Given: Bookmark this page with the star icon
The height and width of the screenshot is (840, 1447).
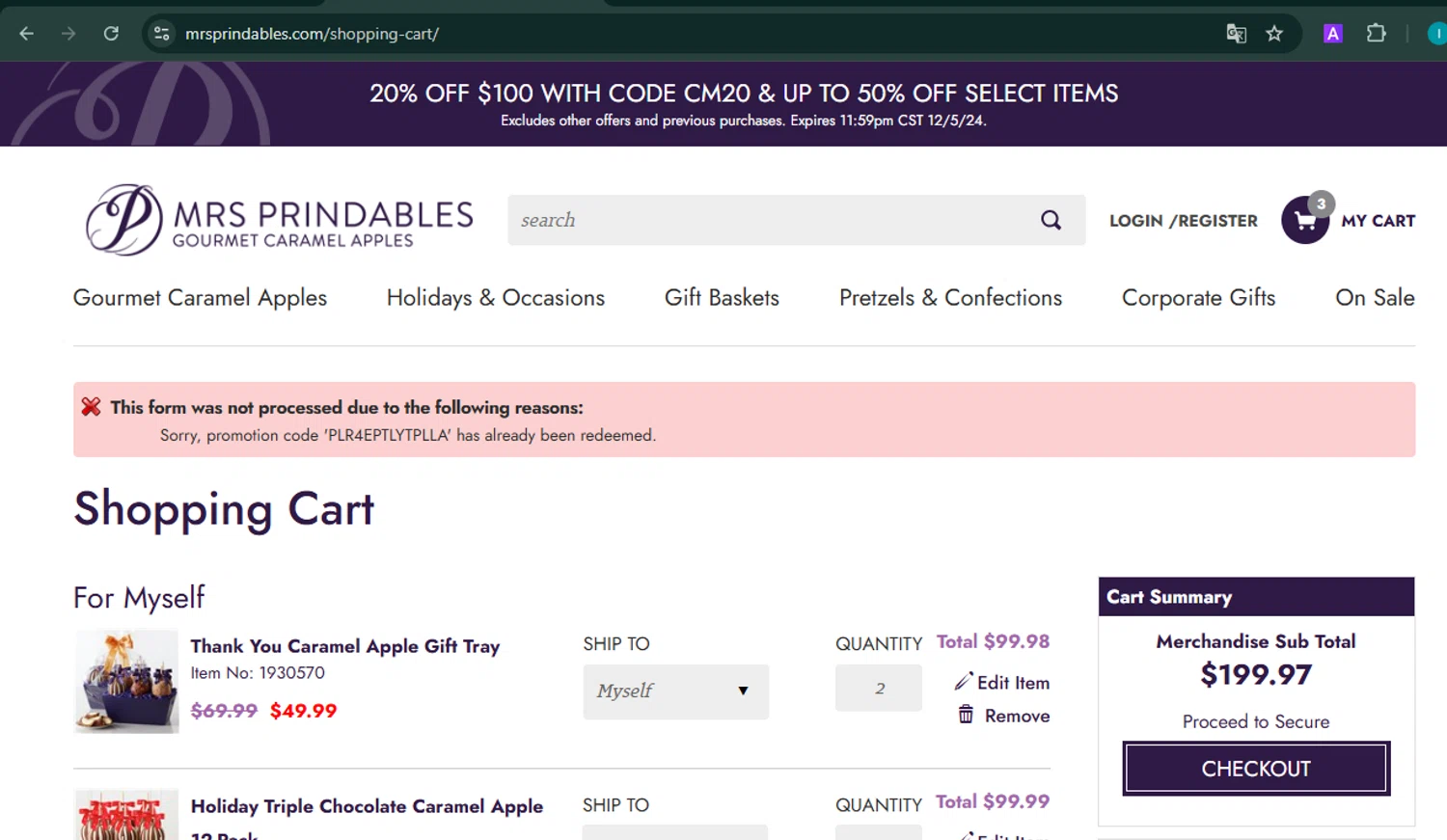Looking at the screenshot, I should pyautogui.click(x=1274, y=34).
